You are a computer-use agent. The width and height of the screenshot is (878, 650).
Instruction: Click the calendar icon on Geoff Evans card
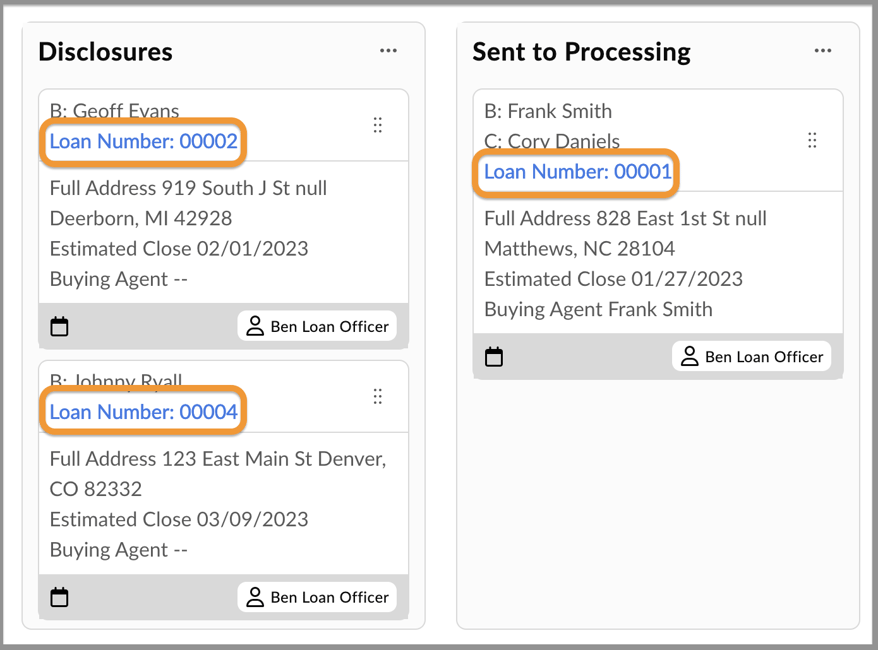tap(60, 326)
